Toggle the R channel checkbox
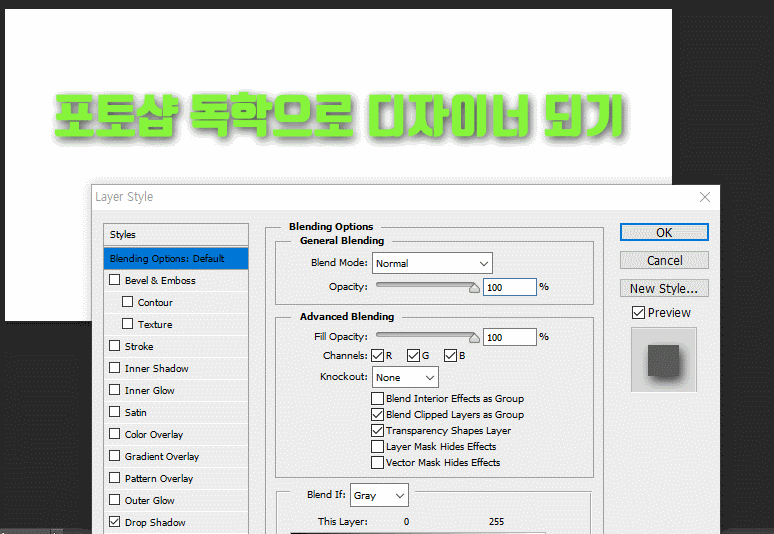Image resolution: width=774 pixels, height=534 pixels. point(378,355)
